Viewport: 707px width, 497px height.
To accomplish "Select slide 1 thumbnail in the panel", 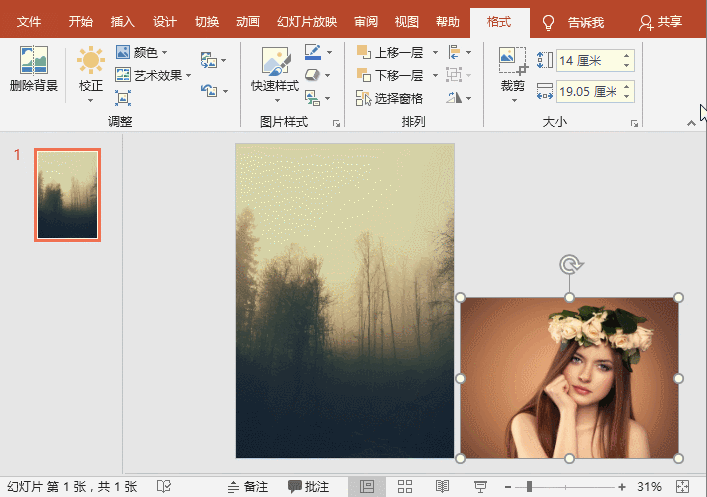I will pos(68,195).
